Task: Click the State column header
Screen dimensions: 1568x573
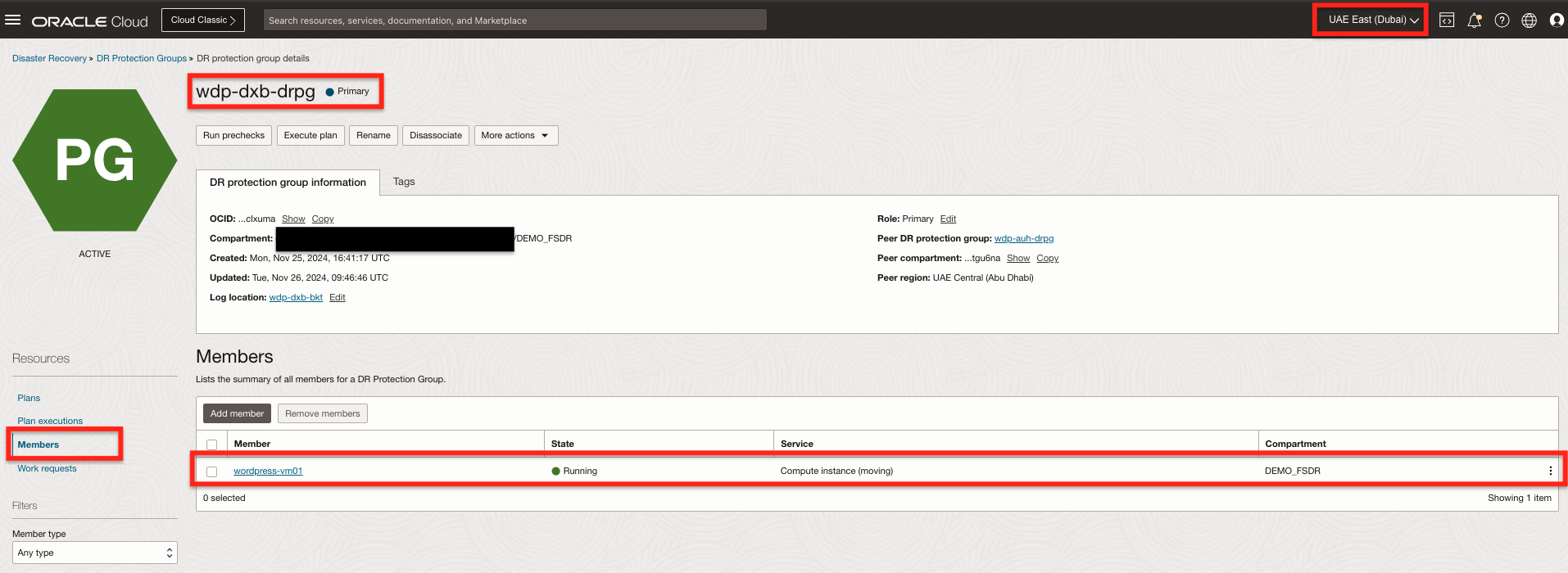Action: tap(563, 444)
